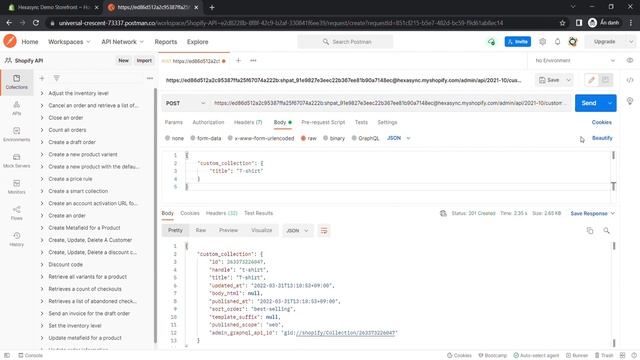Open the notifications bell
Viewport: 640px width, 360px height.
click(x=557, y=42)
